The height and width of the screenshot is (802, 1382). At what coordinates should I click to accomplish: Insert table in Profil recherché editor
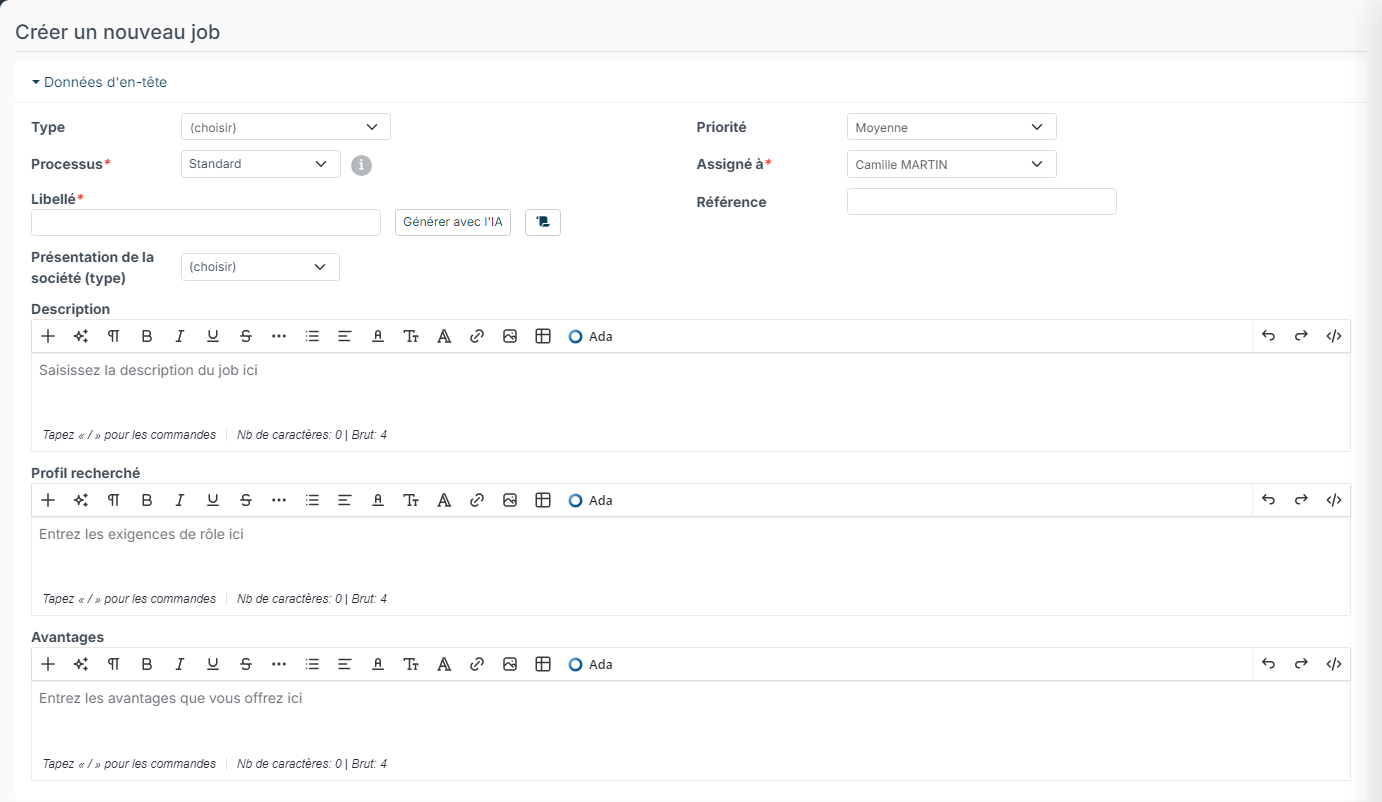click(543, 500)
